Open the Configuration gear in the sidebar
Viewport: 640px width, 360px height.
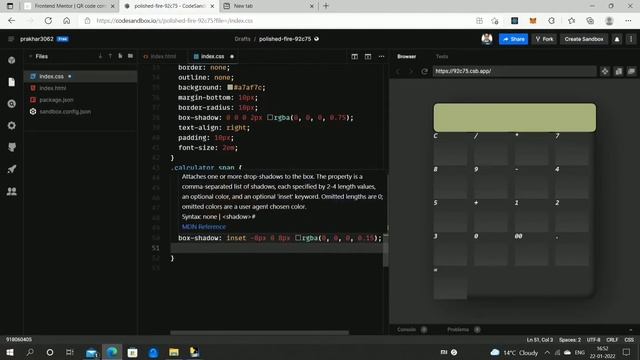coord(11,125)
